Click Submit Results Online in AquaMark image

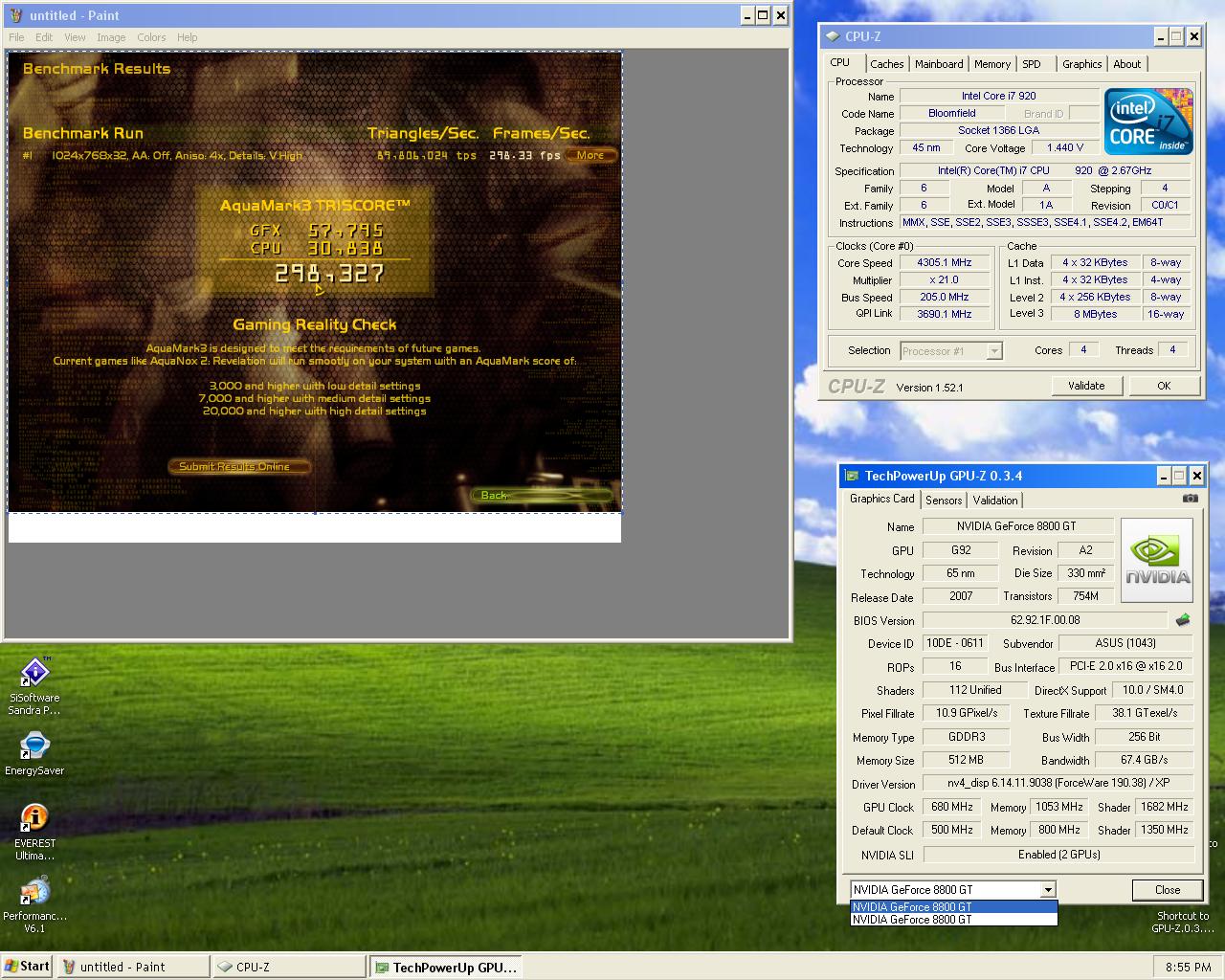coord(240,466)
